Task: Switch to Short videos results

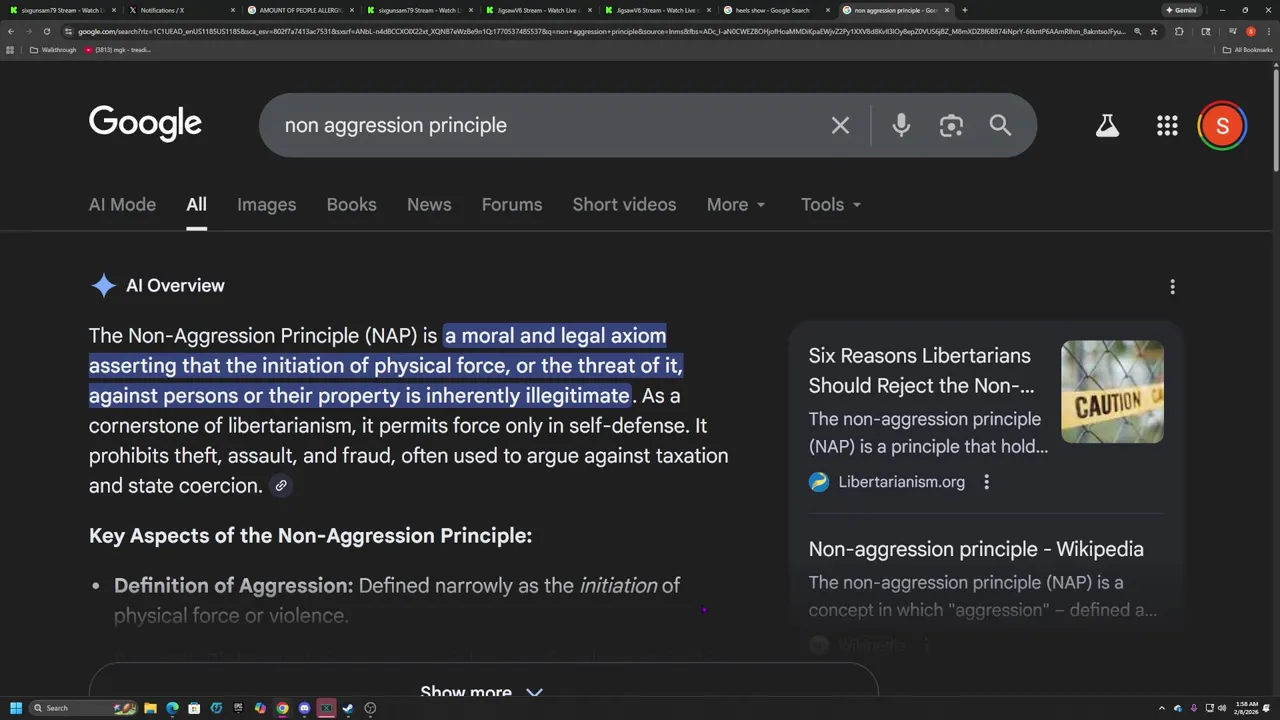Action: pyautogui.click(x=624, y=204)
